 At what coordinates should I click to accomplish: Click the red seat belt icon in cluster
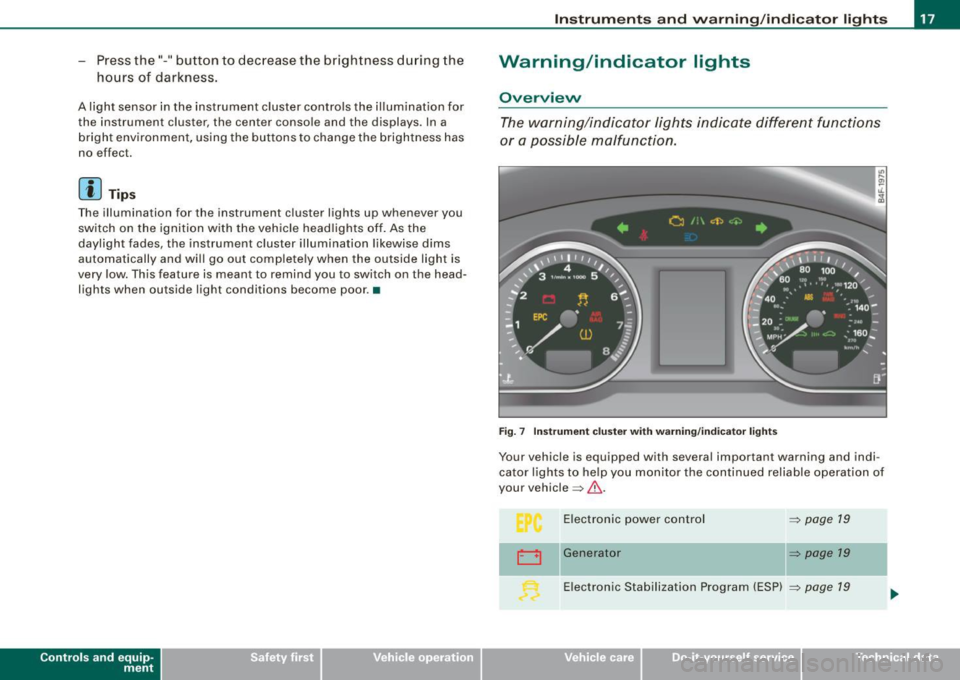tap(643, 234)
